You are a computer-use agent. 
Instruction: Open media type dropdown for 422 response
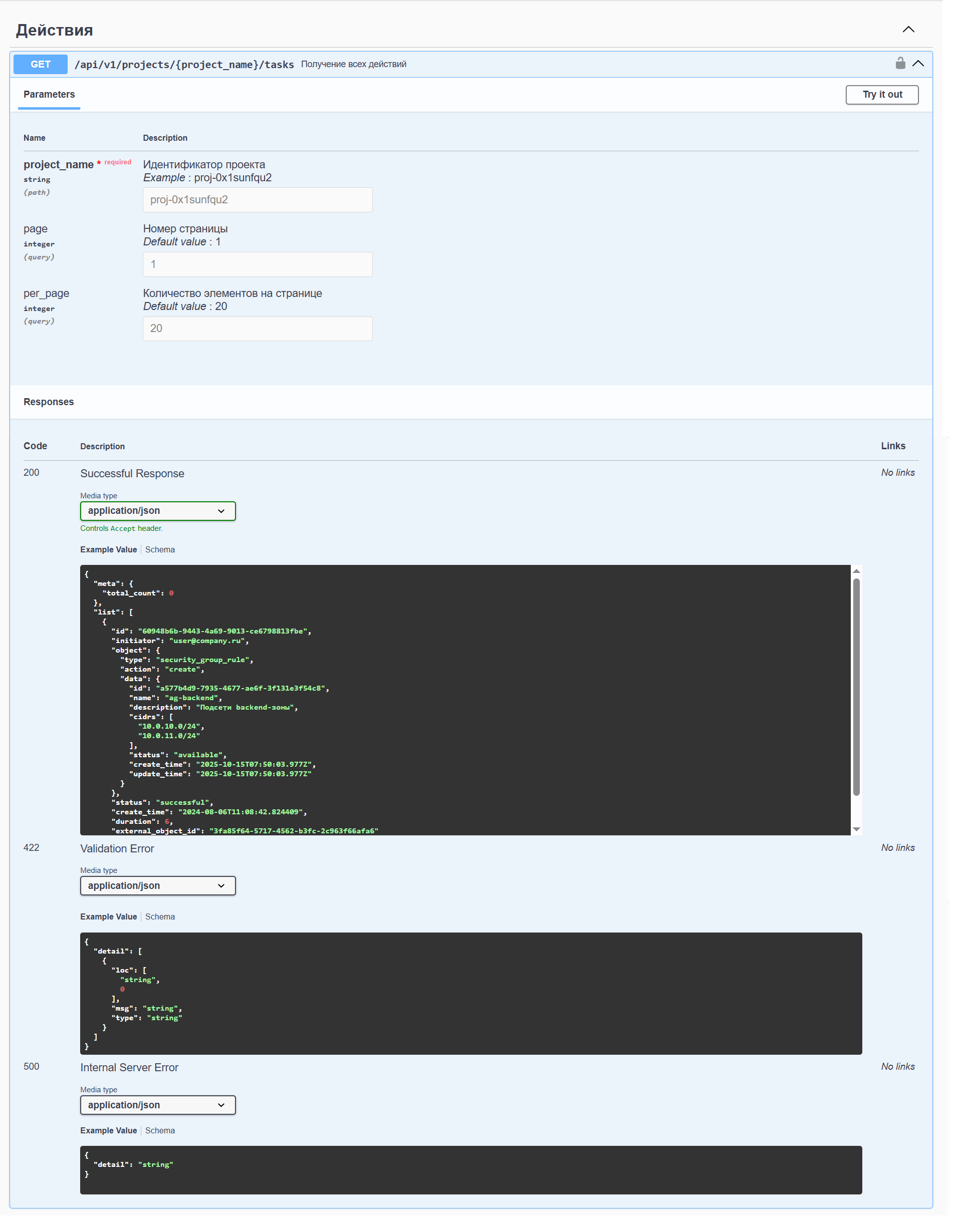pos(157,885)
